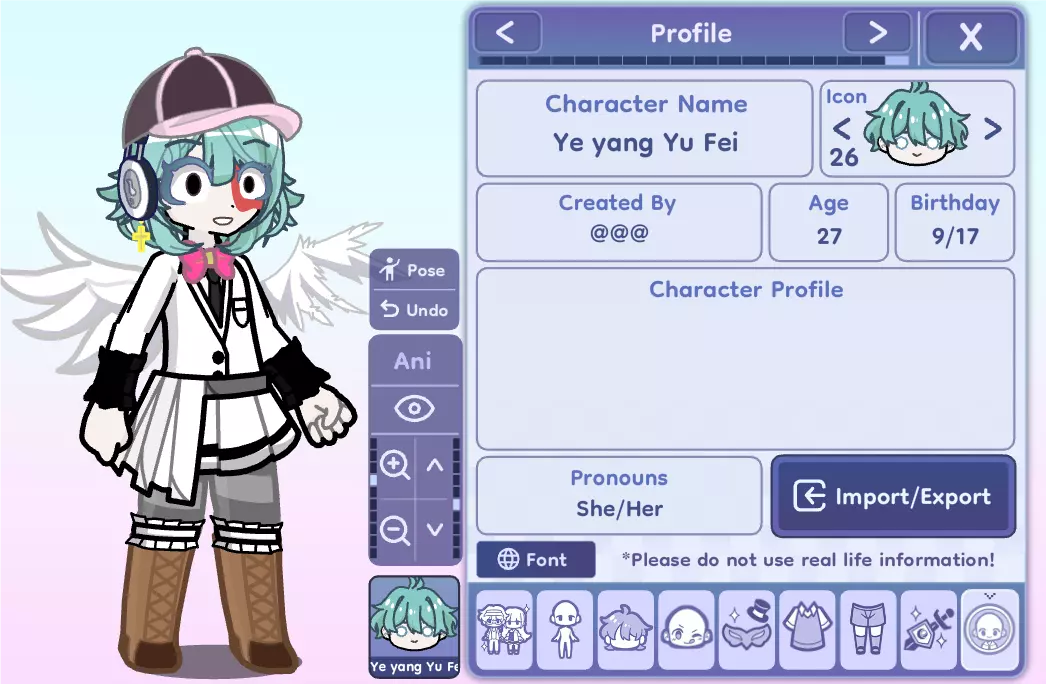The image size is (1046, 684).
Task: Click the Import/Export button
Action: point(893,496)
